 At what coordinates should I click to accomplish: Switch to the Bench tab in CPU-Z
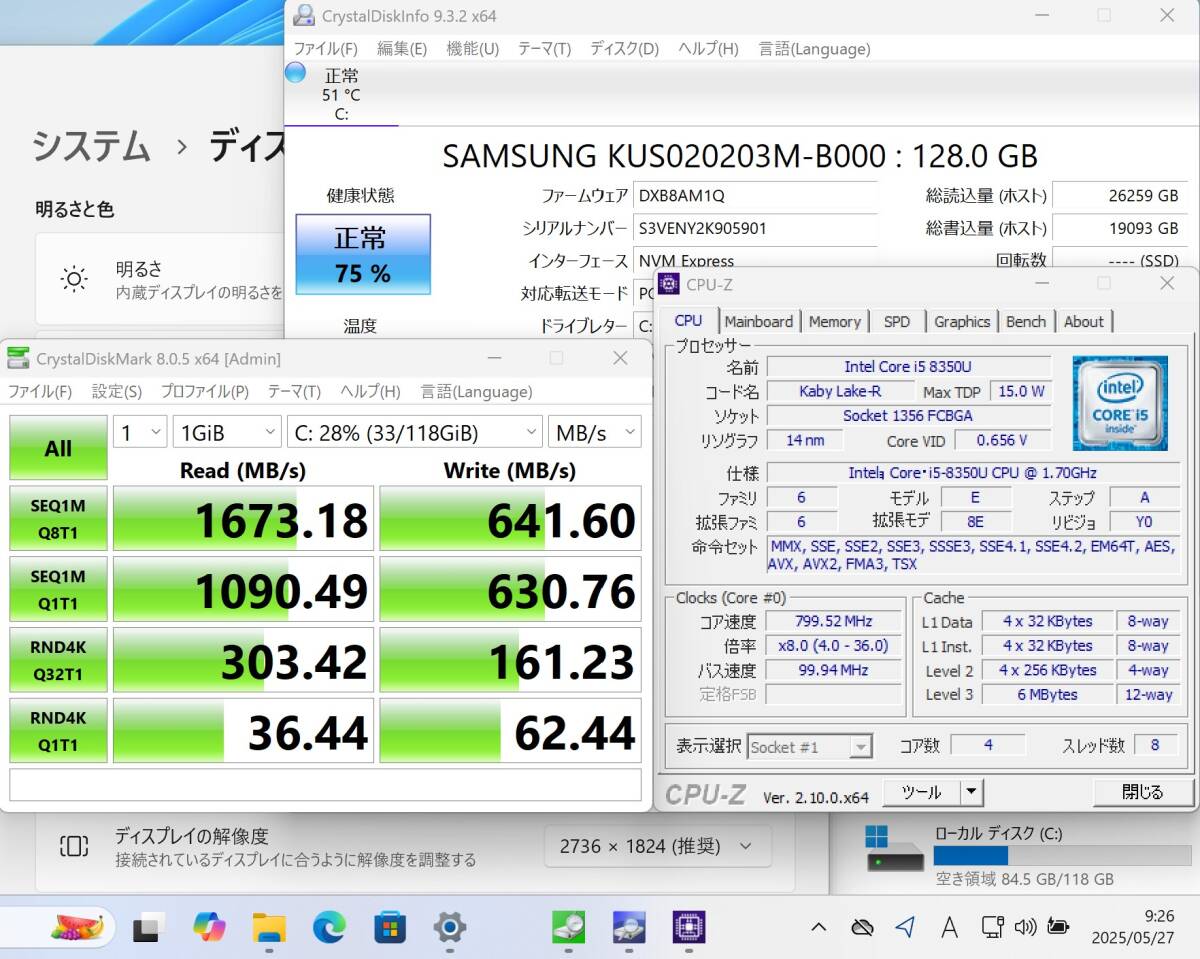(1026, 321)
